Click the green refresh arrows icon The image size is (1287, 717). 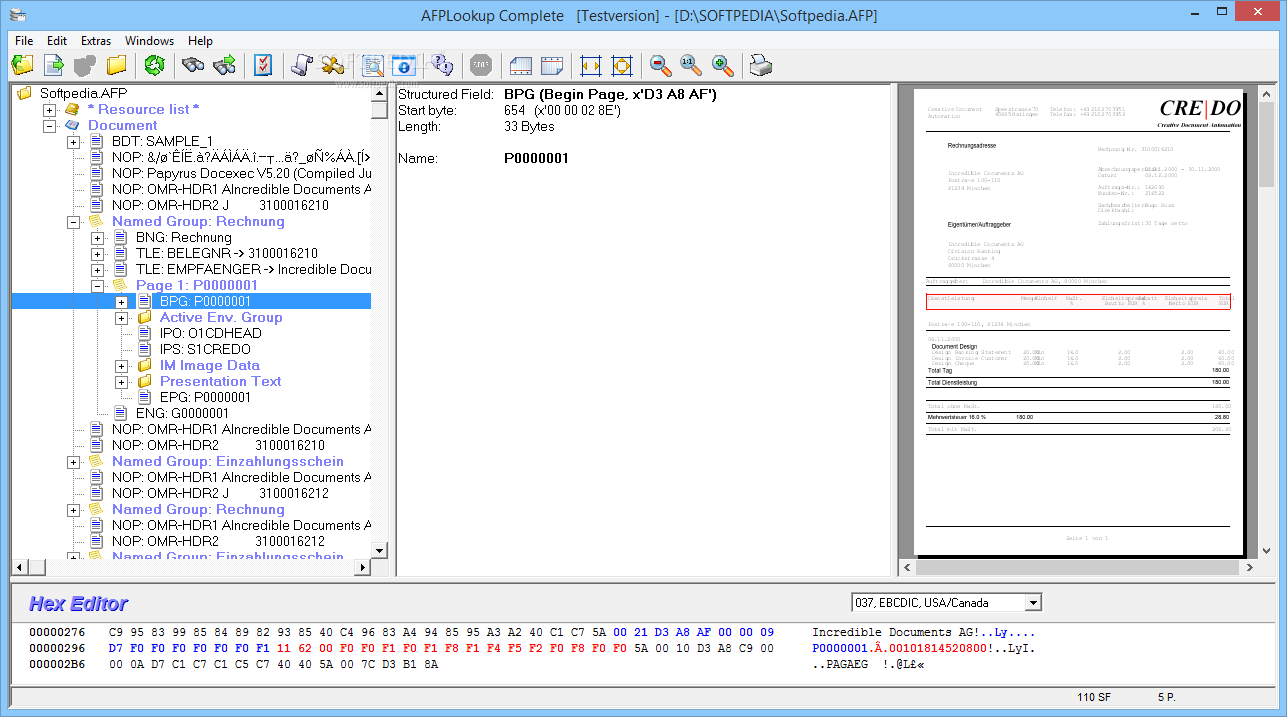click(x=154, y=66)
